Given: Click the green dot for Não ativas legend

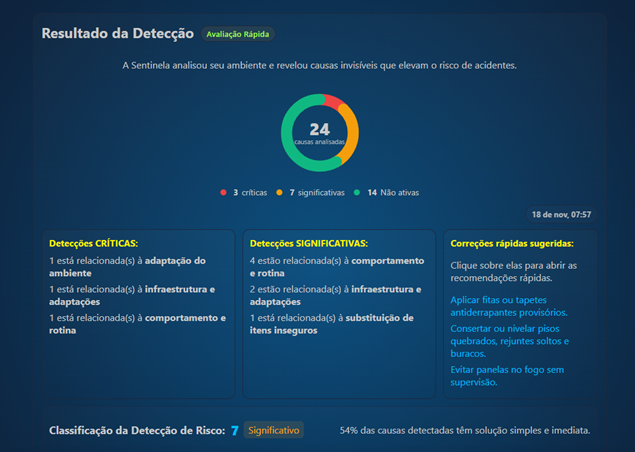Looking at the screenshot, I should tap(357, 192).
